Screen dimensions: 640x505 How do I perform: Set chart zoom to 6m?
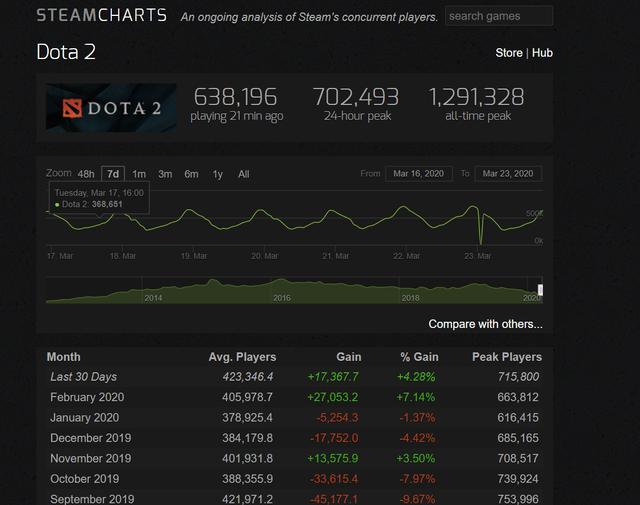pyautogui.click(x=191, y=174)
